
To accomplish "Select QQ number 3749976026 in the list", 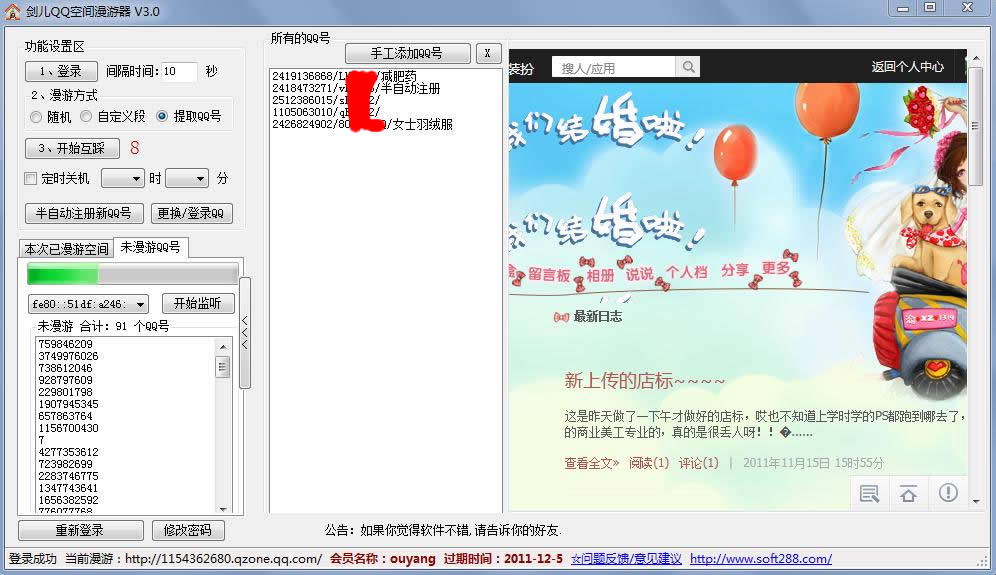I will point(68,356).
